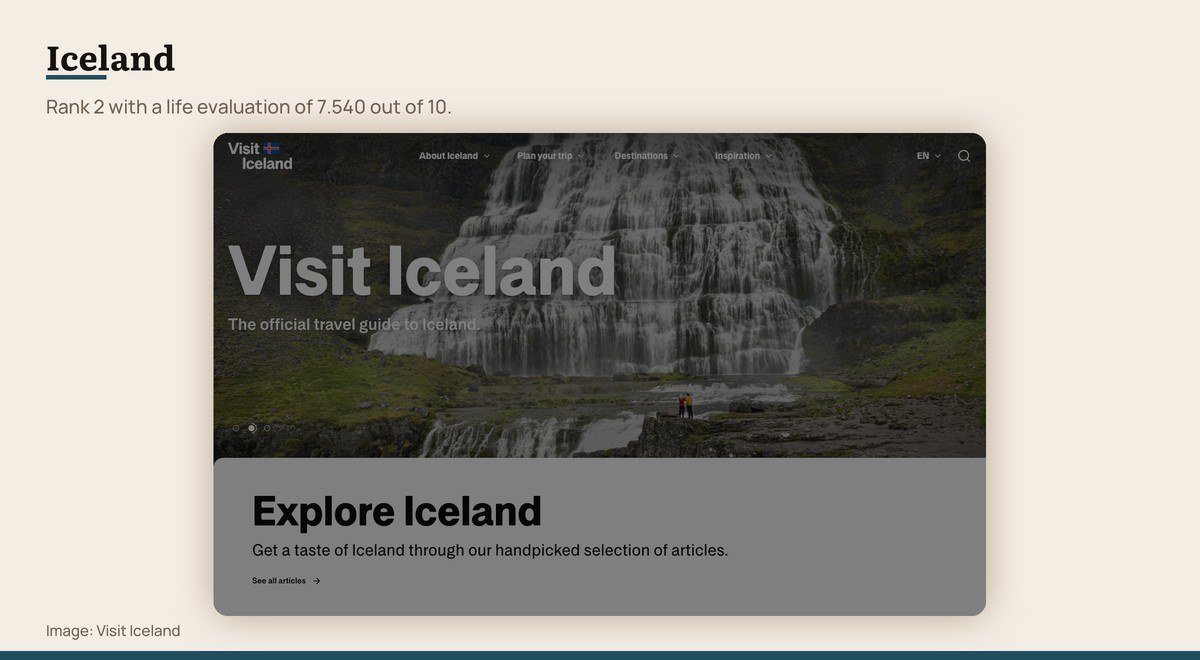Click the Visit Iceland logo
Screen dimensions: 1200x660
click(x=260, y=156)
